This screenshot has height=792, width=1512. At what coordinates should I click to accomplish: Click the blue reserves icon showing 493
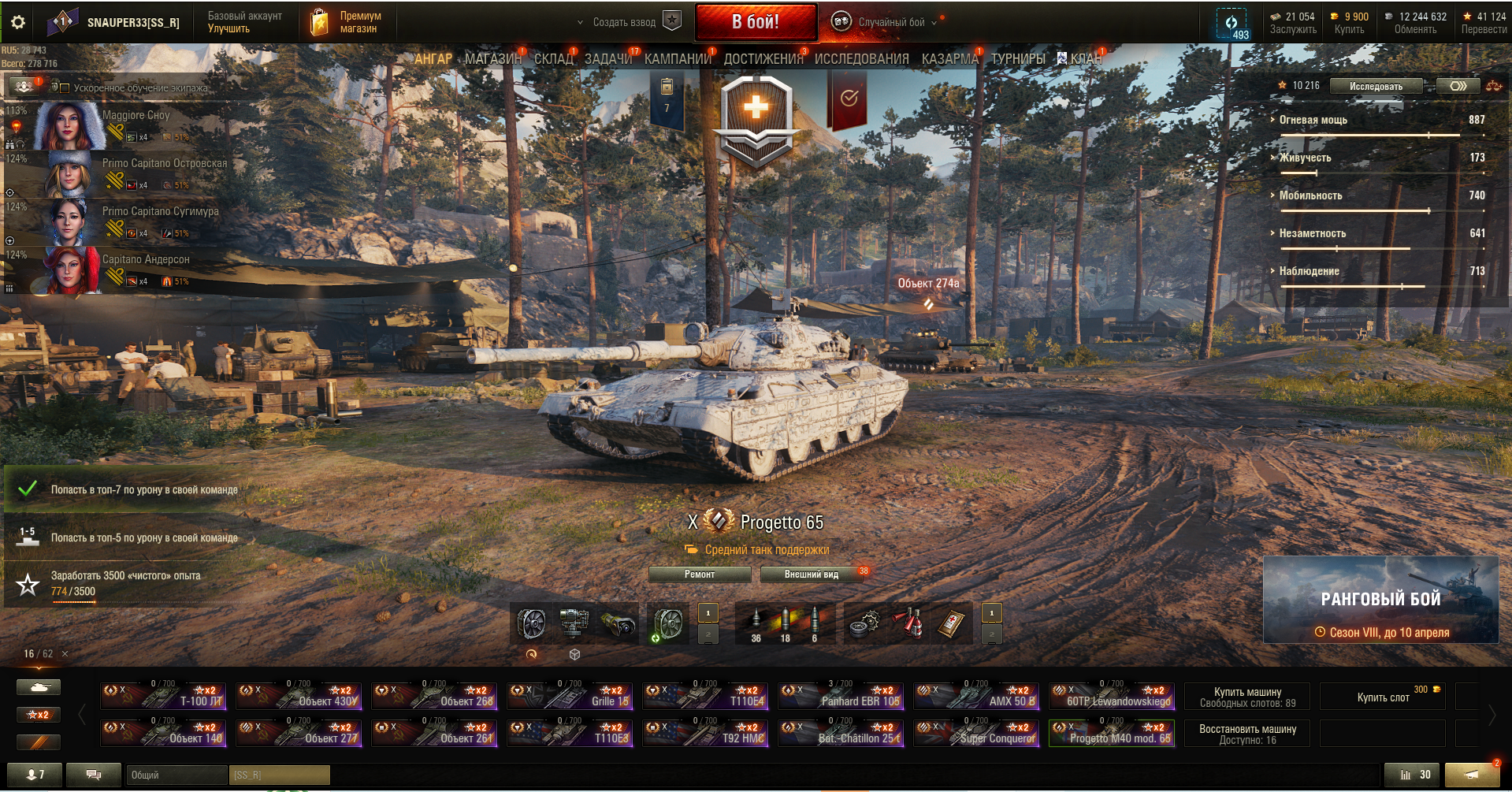pyautogui.click(x=1233, y=23)
